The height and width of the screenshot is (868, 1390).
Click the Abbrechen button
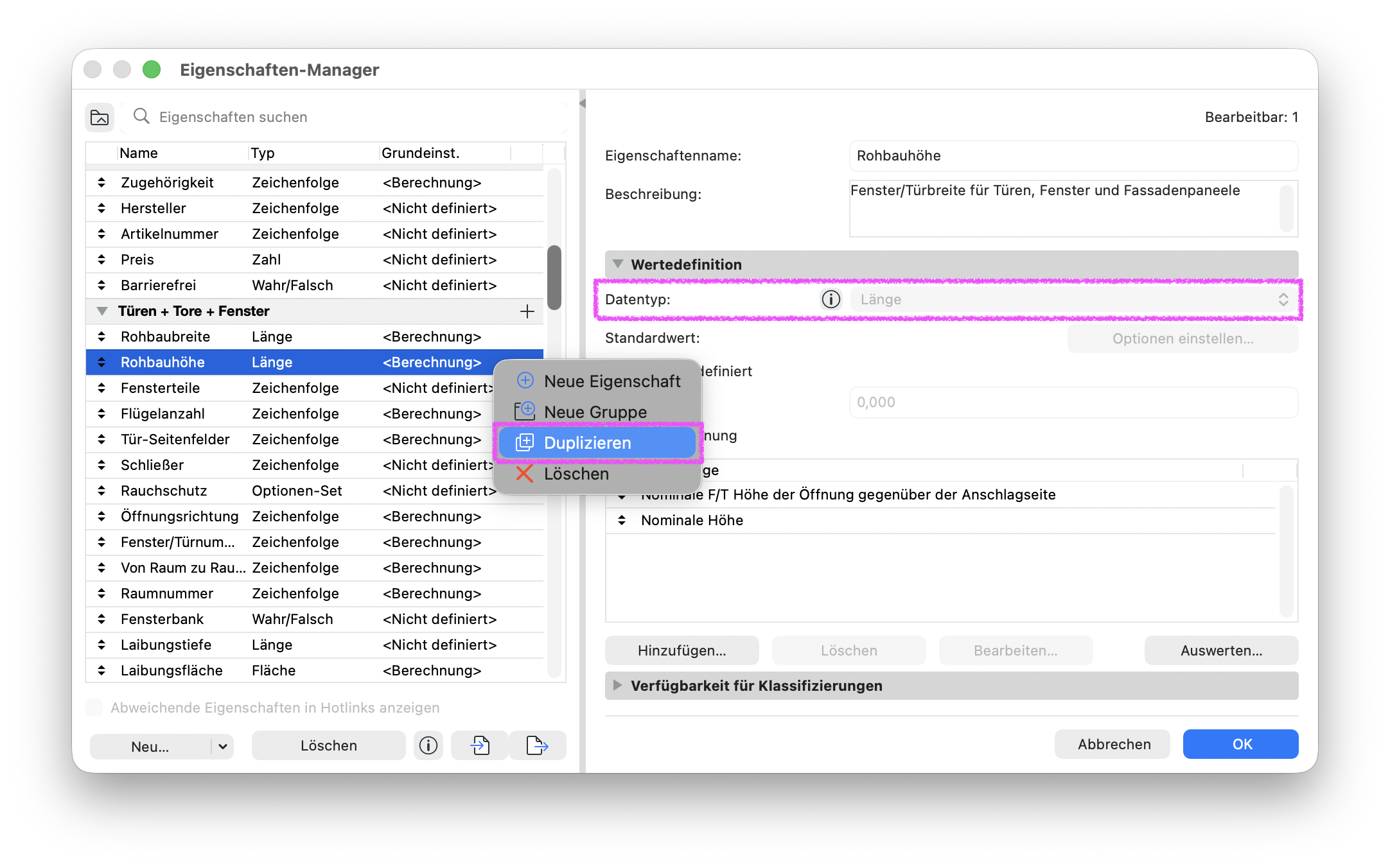[x=1114, y=744]
